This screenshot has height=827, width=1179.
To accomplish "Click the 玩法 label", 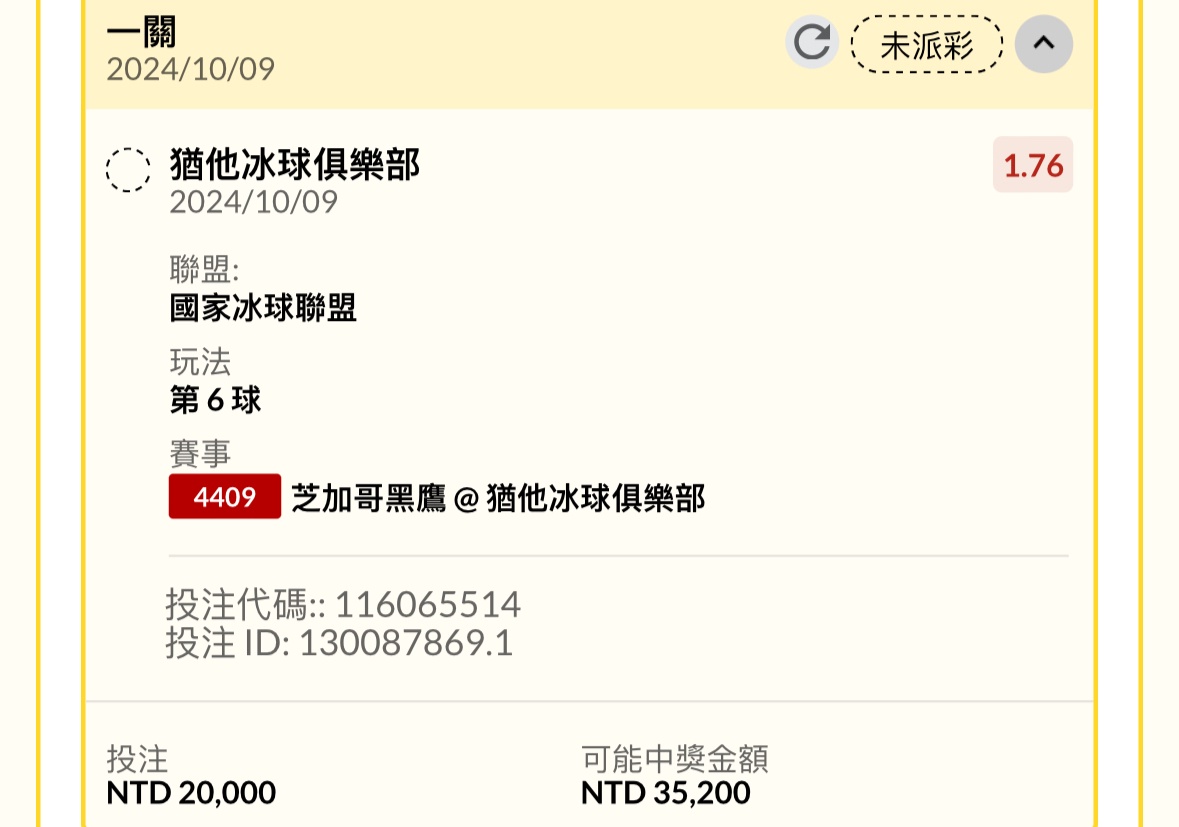I will (x=200, y=361).
